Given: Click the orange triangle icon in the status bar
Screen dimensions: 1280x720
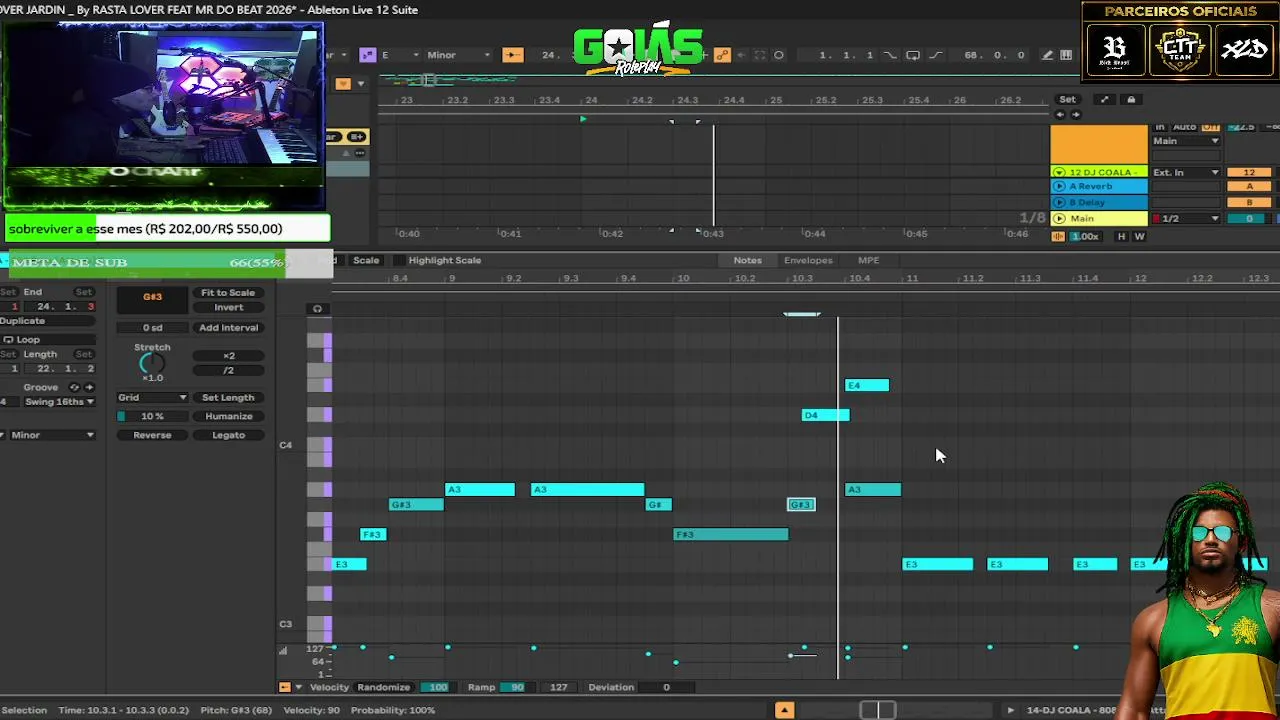Looking at the screenshot, I should [784, 710].
